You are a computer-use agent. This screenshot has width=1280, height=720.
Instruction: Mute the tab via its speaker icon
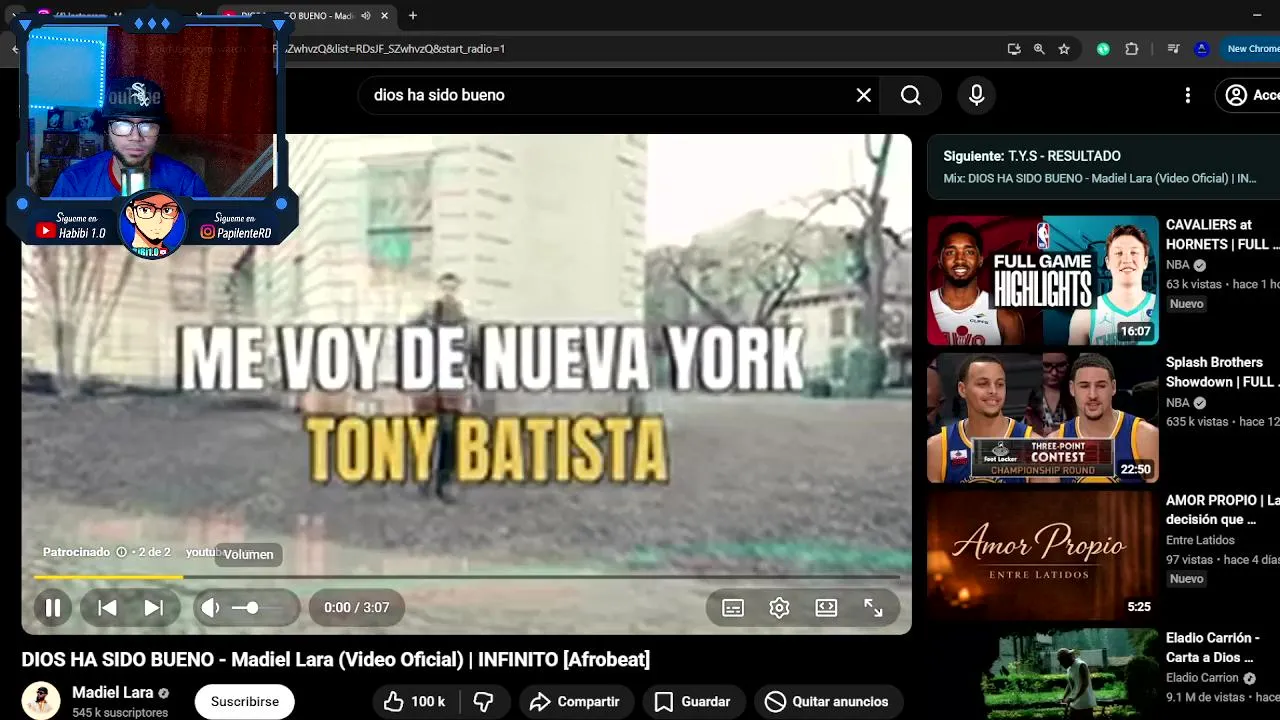pyautogui.click(x=366, y=15)
